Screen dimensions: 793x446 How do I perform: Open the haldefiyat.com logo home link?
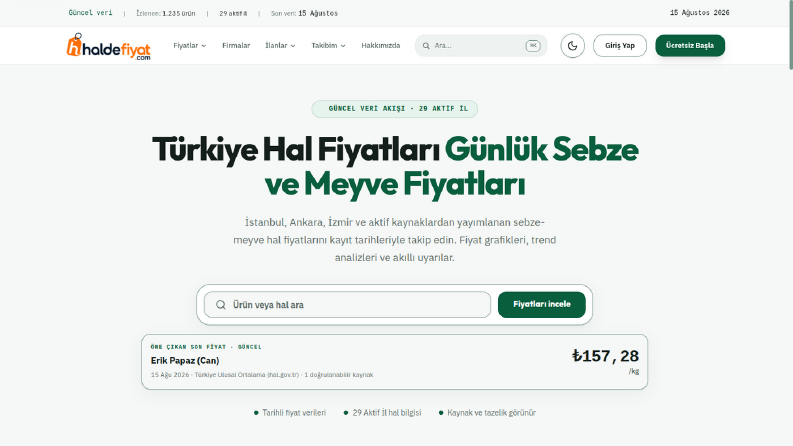[108, 47]
